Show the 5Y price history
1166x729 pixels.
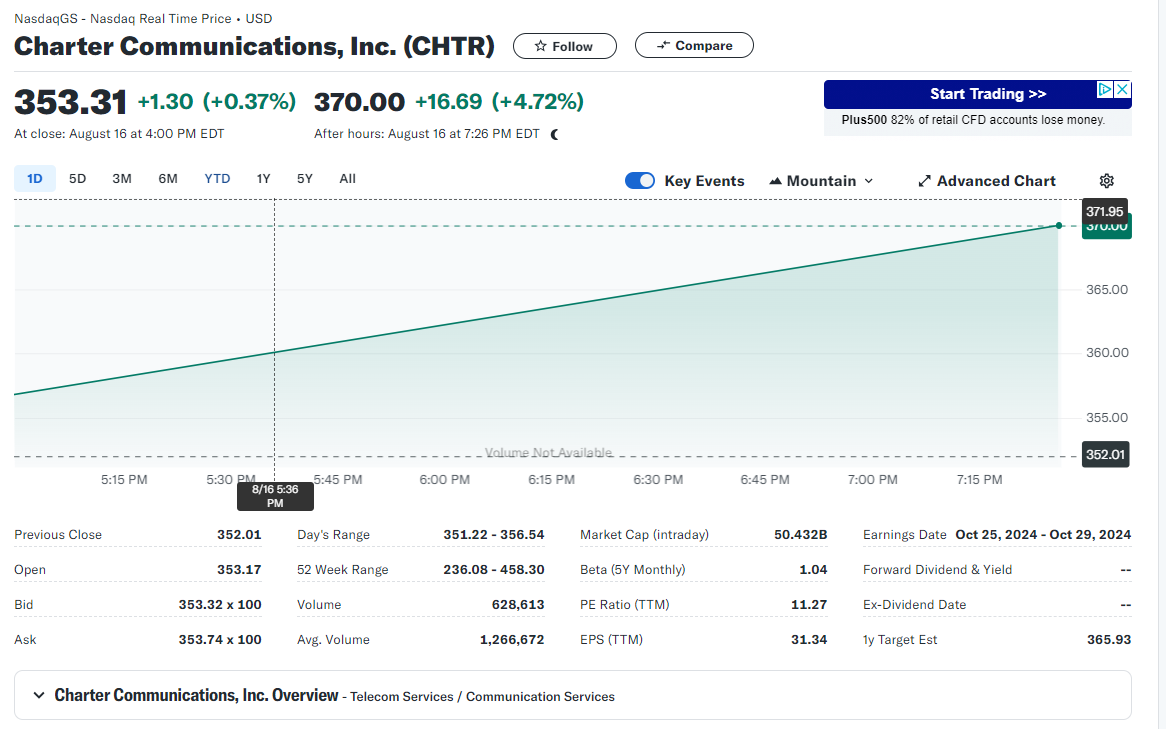pos(304,179)
